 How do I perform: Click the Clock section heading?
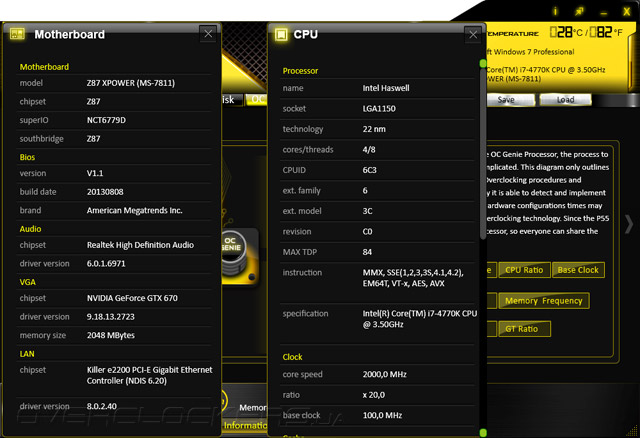click(x=292, y=357)
